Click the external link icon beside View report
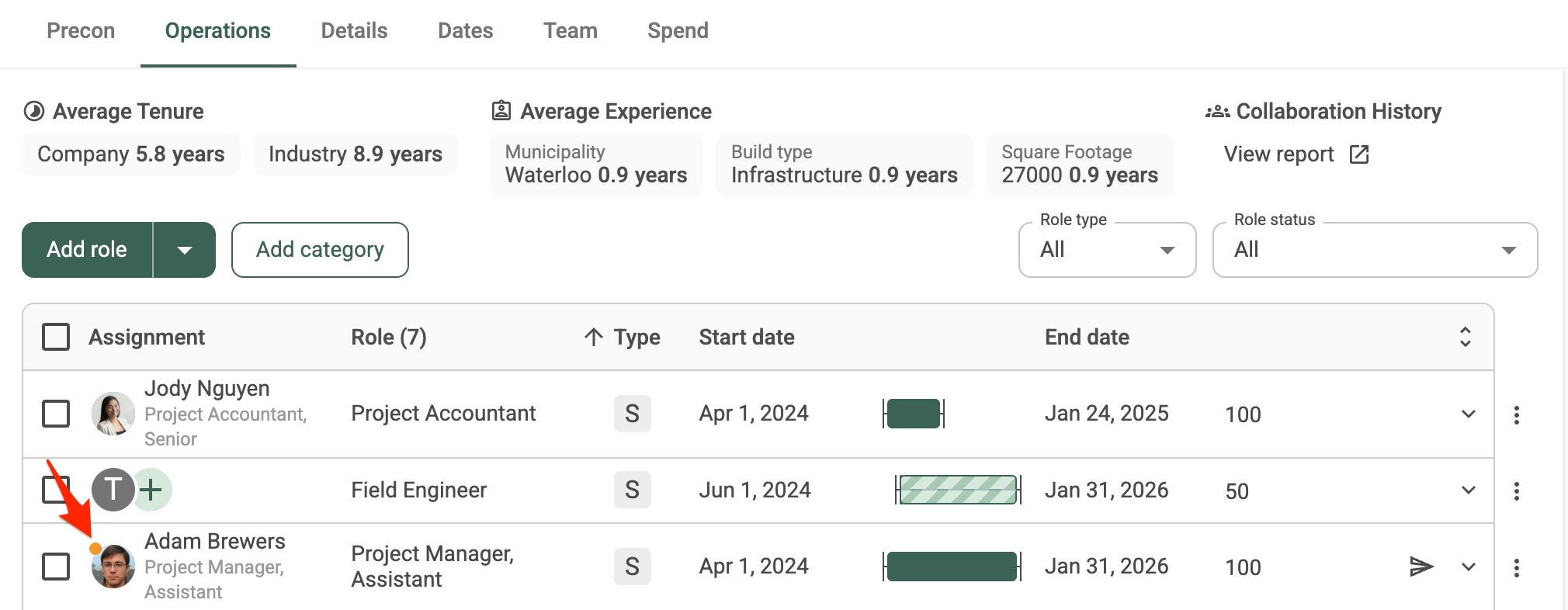The height and width of the screenshot is (610, 1568). point(1359,154)
